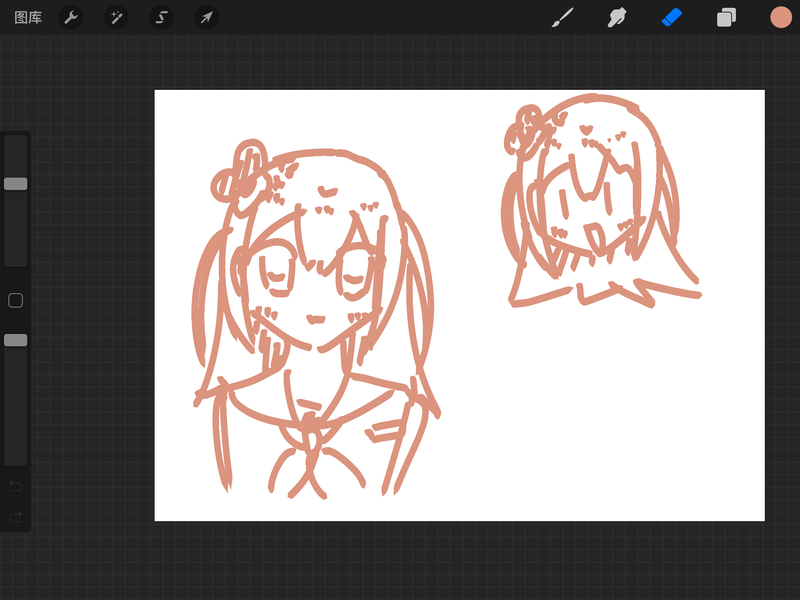The image size is (800, 600).
Task: Open eraser brush library
Action: 672,17
